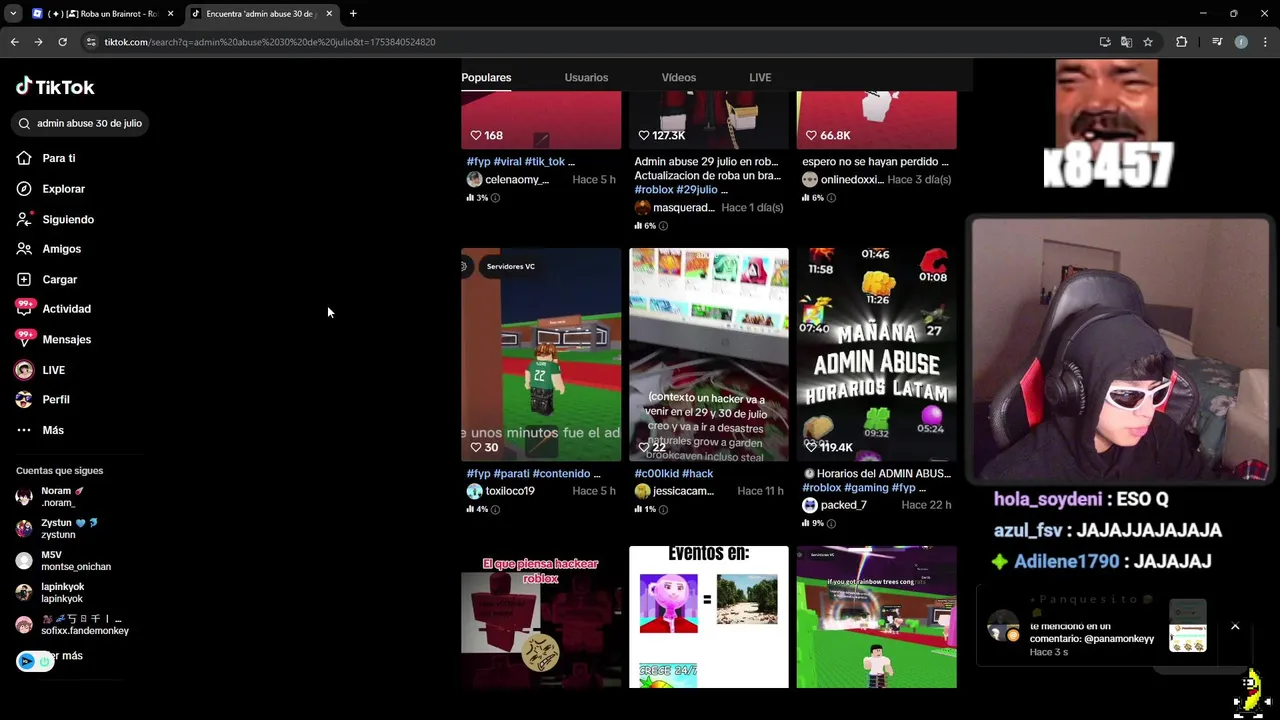
Task: Open the browser extensions puzzle icon
Action: [x=1182, y=42]
